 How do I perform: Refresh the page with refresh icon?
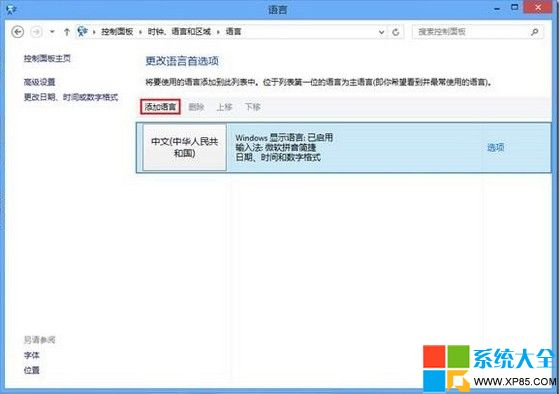click(x=396, y=32)
